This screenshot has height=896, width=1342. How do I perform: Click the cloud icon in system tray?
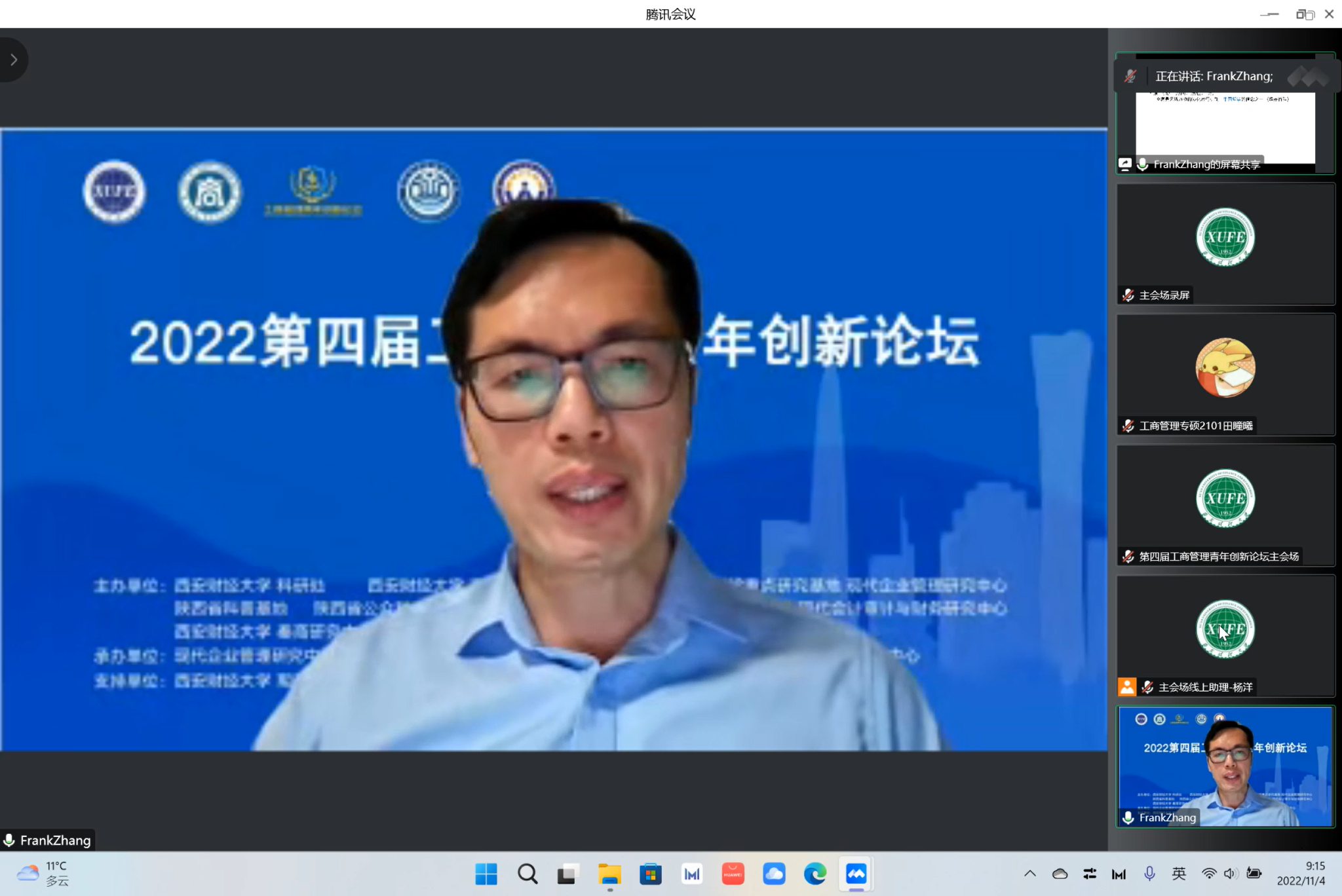pyautogui.click(x=1060, y=874)
